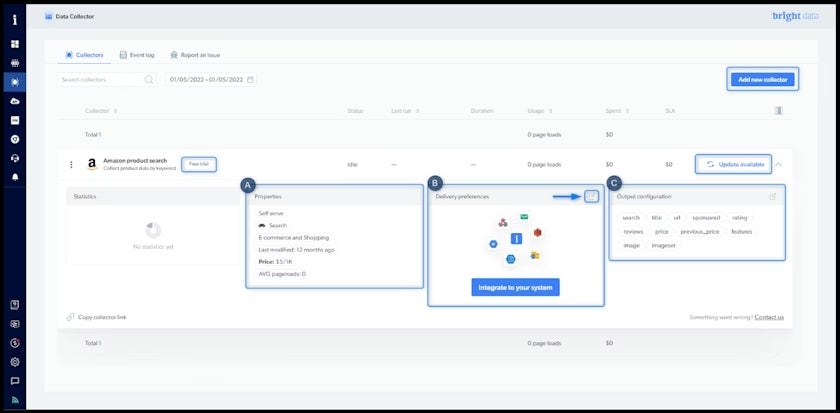840x413 pixels.
Task: Click 'Self serve' in Properties panel
Action: click(271, 213)
